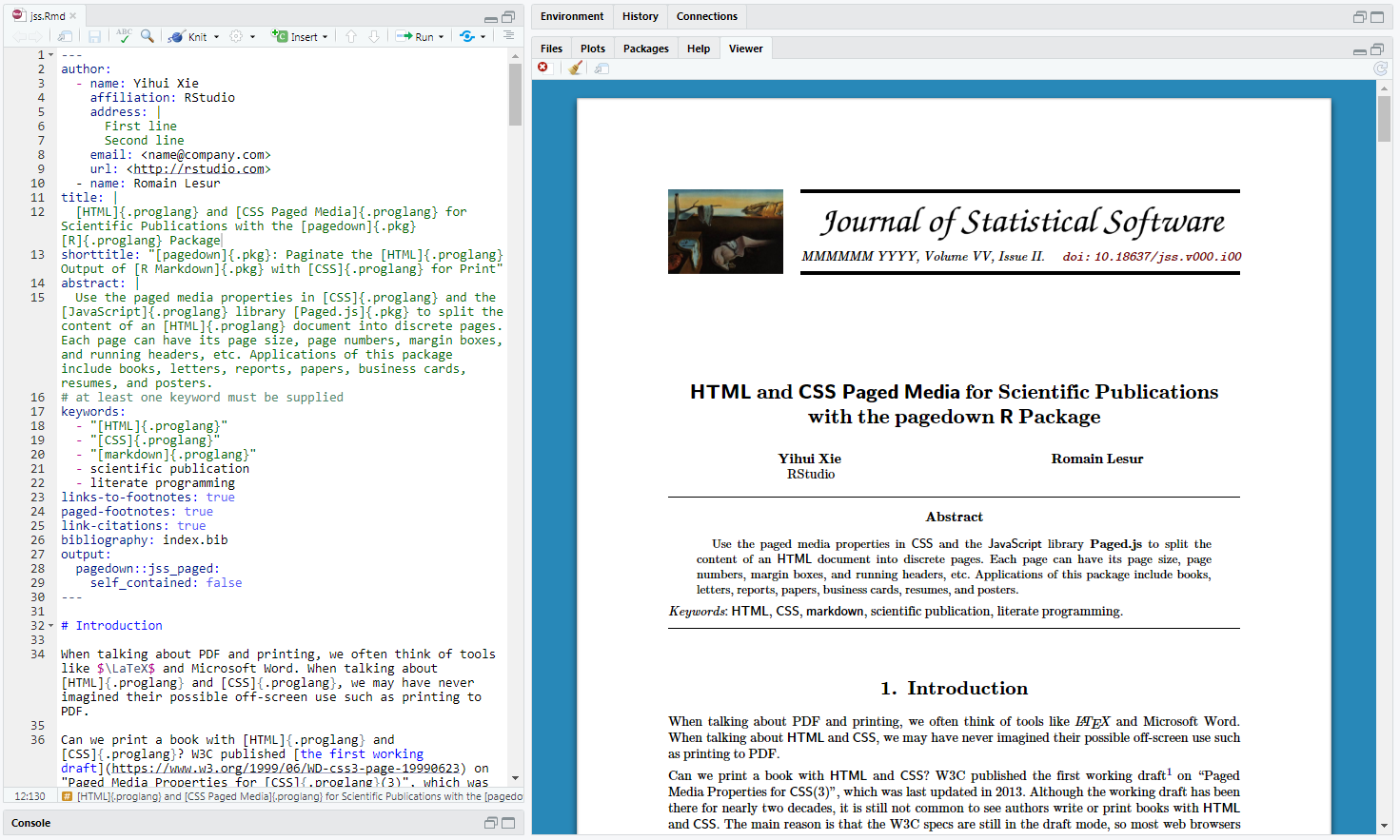Open the History tab
The height and width of the screenshot is (840, 1400).
pyautogui.click(x=640, y=16)
